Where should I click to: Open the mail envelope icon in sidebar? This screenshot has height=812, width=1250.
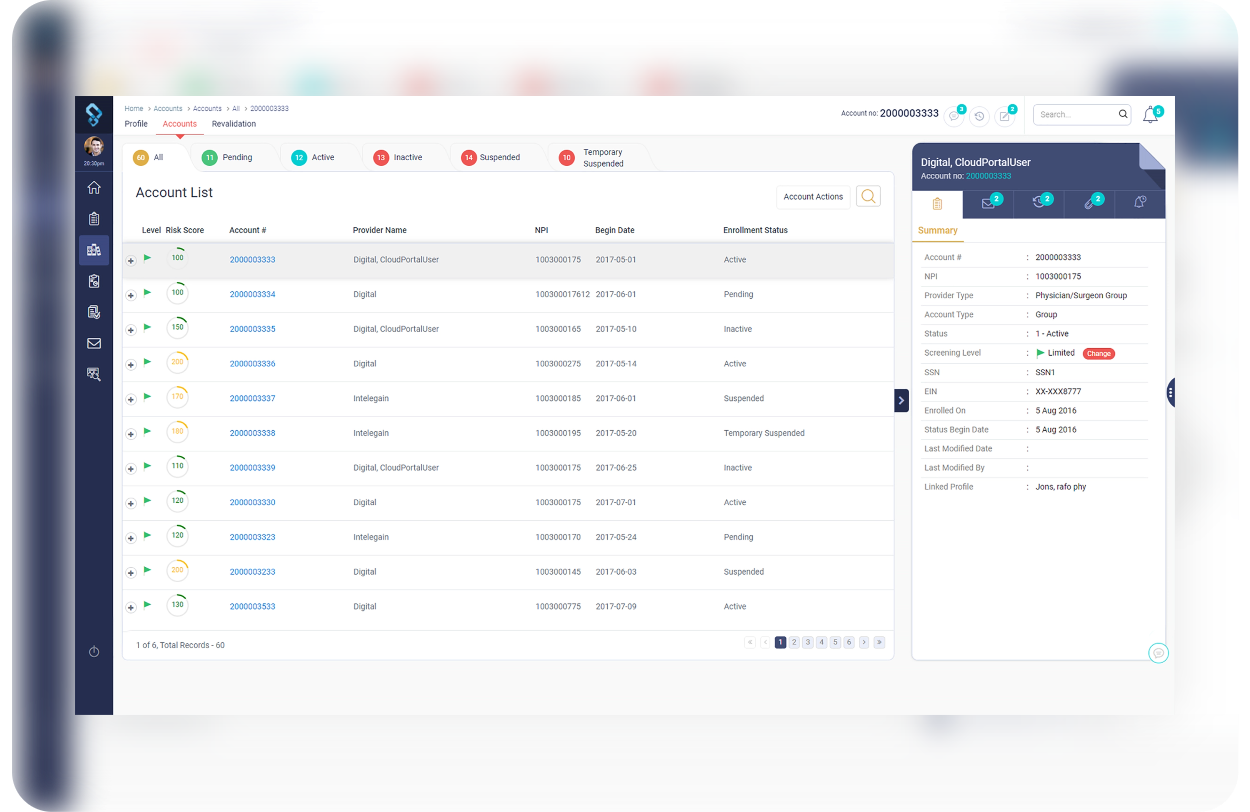[x=94, y=343]
